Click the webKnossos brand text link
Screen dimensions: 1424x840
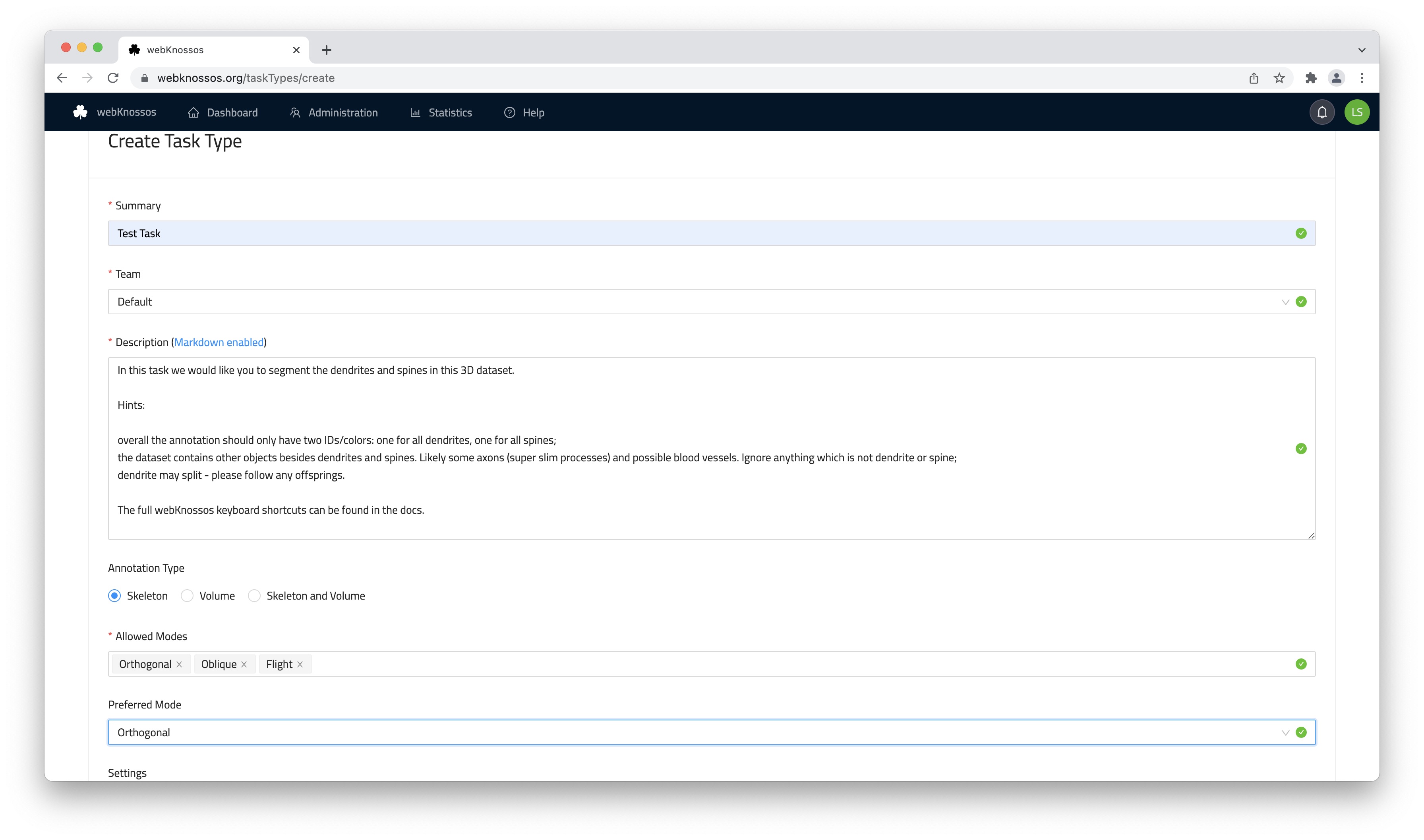[x=126, y=112]
